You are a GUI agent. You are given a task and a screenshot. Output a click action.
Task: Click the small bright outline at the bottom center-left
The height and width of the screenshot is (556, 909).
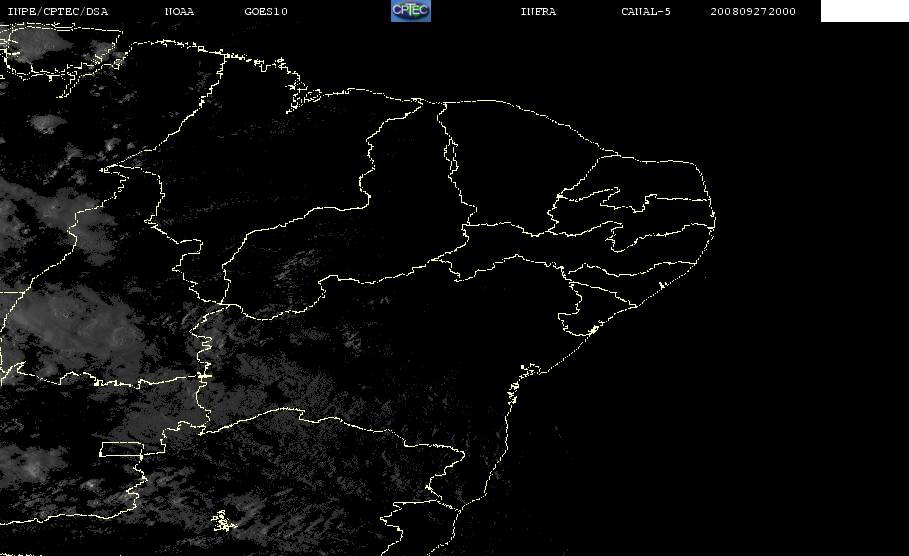tap(221, 520)
